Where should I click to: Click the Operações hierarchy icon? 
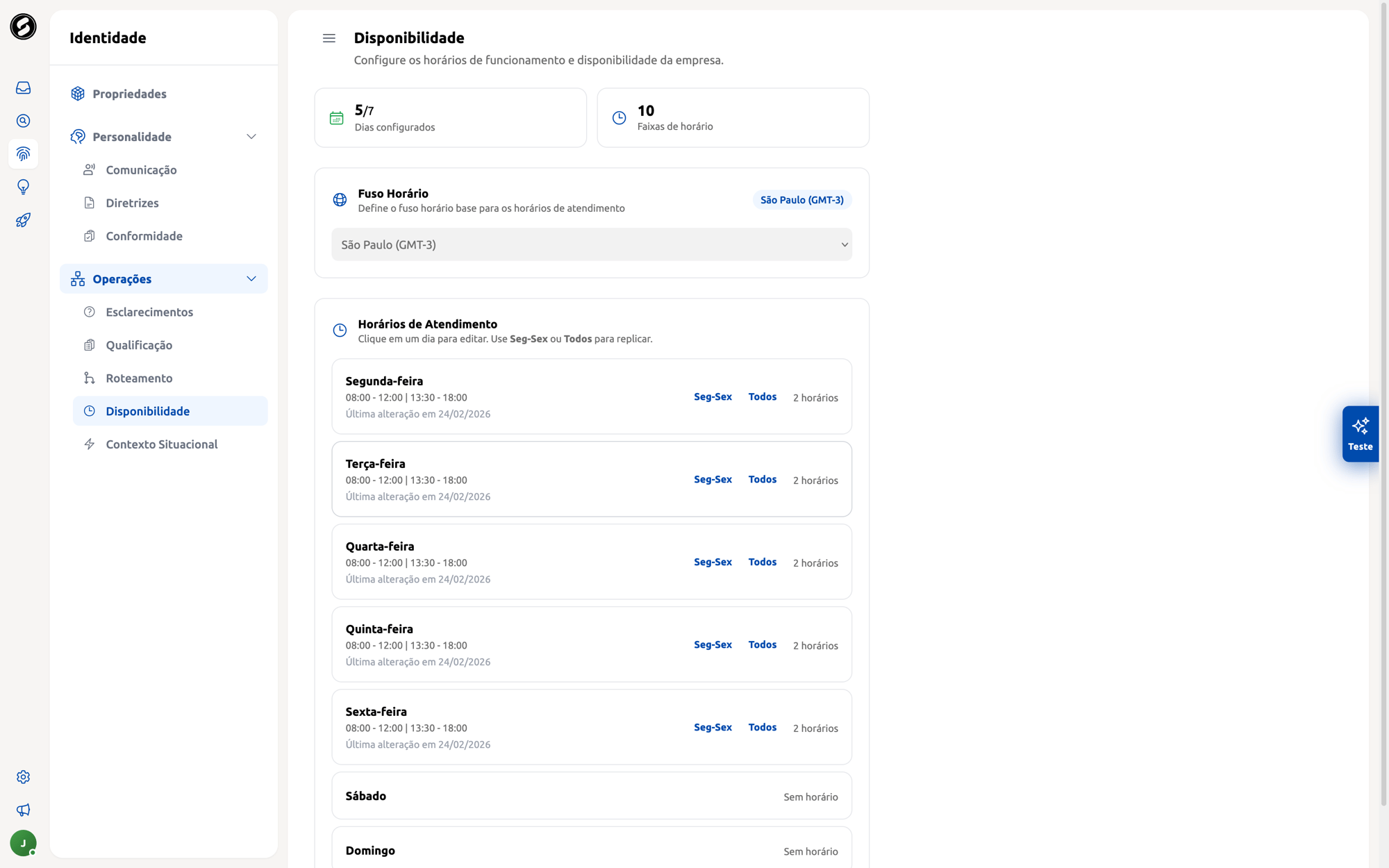tap(78, 278)
